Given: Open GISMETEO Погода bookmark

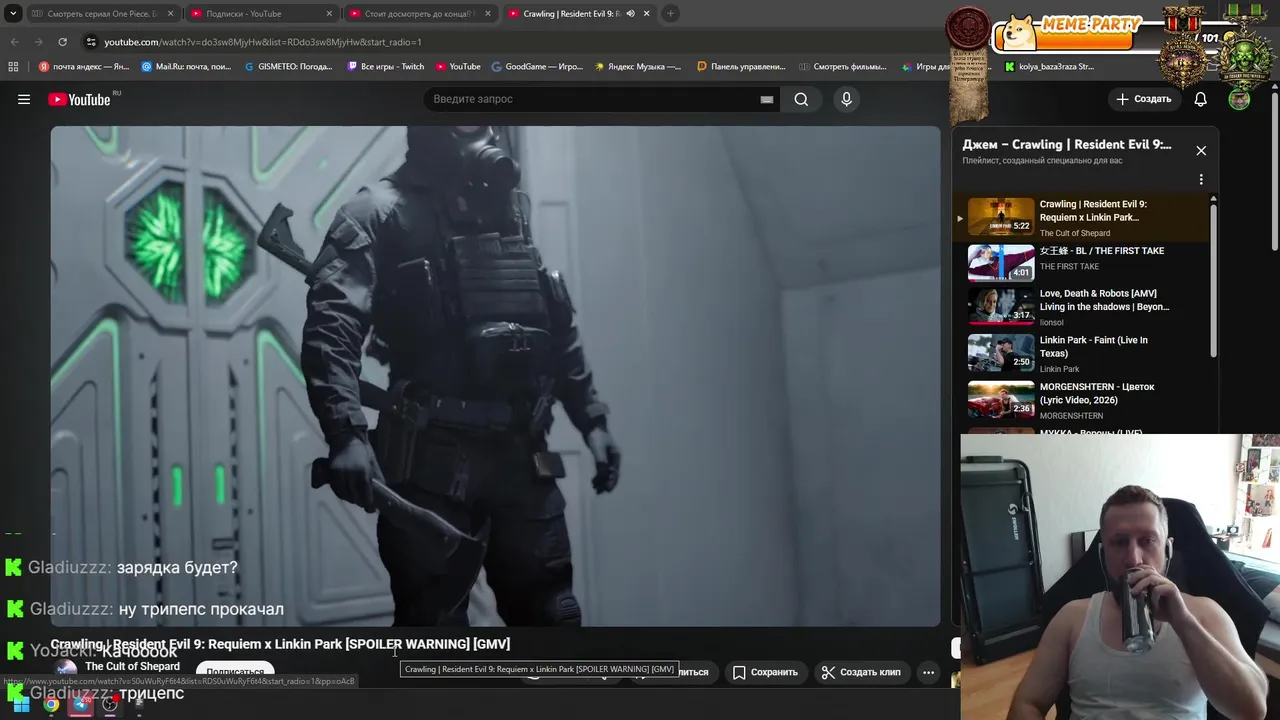Looking at the screenshot, I should [x=288, y=67].
